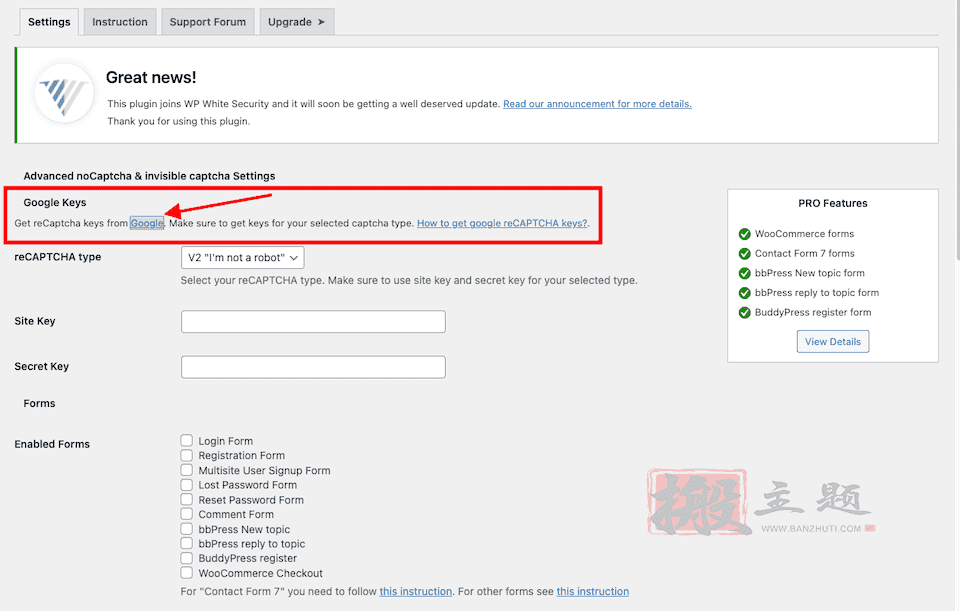Click the page vertical scrollbar thumb
Viewport: 960px width, 611px height.
[957, 129]
